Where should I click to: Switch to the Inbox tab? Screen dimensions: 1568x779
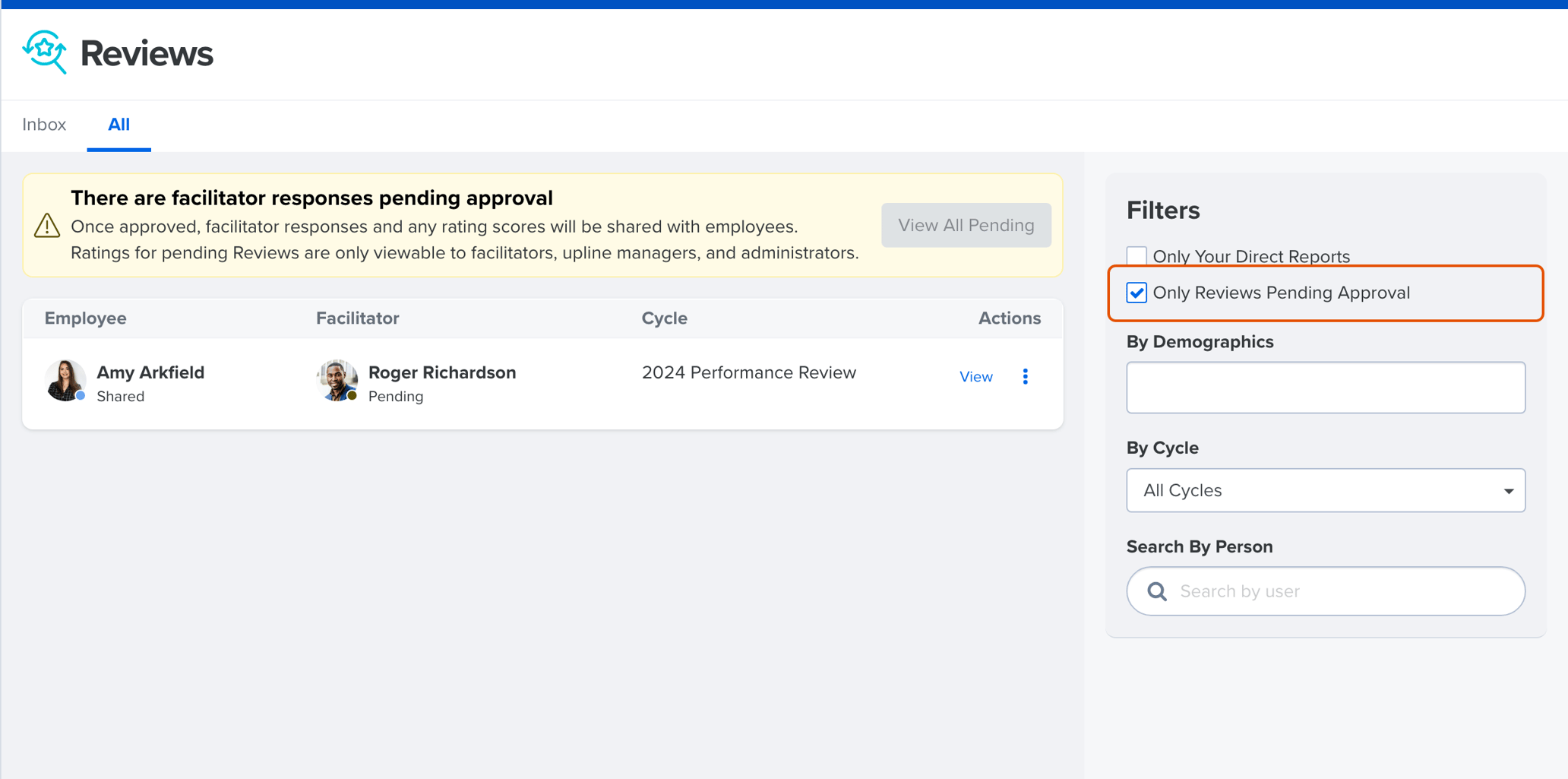44,125
